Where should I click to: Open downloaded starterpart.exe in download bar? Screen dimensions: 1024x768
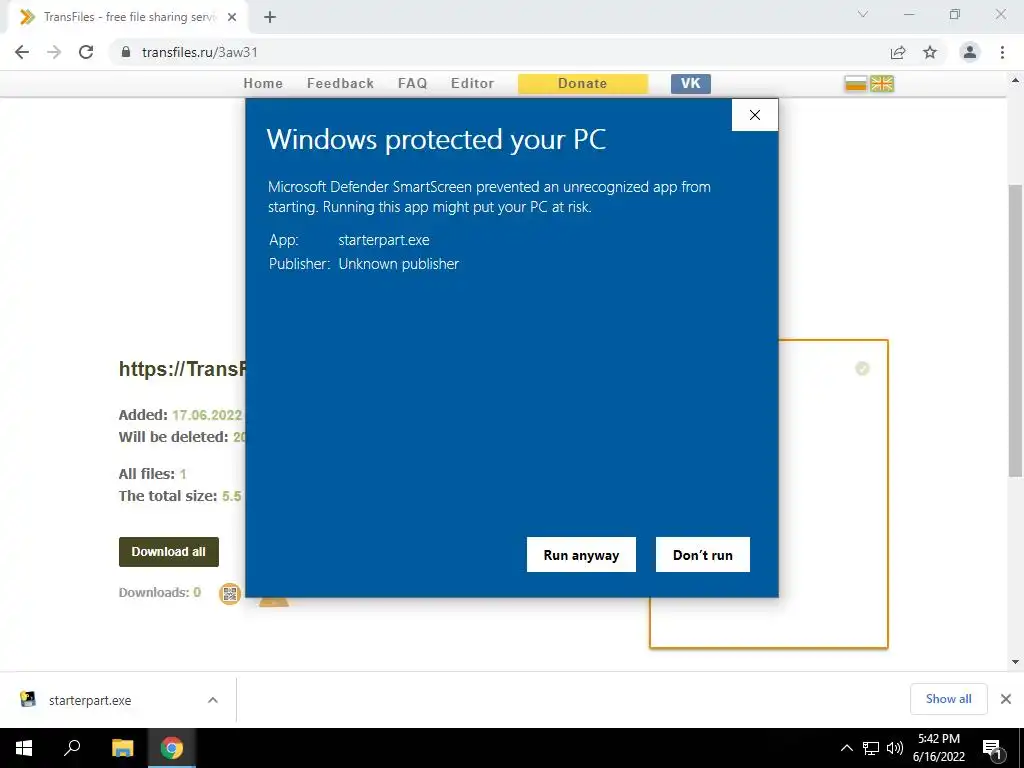(x=90, y=700)
